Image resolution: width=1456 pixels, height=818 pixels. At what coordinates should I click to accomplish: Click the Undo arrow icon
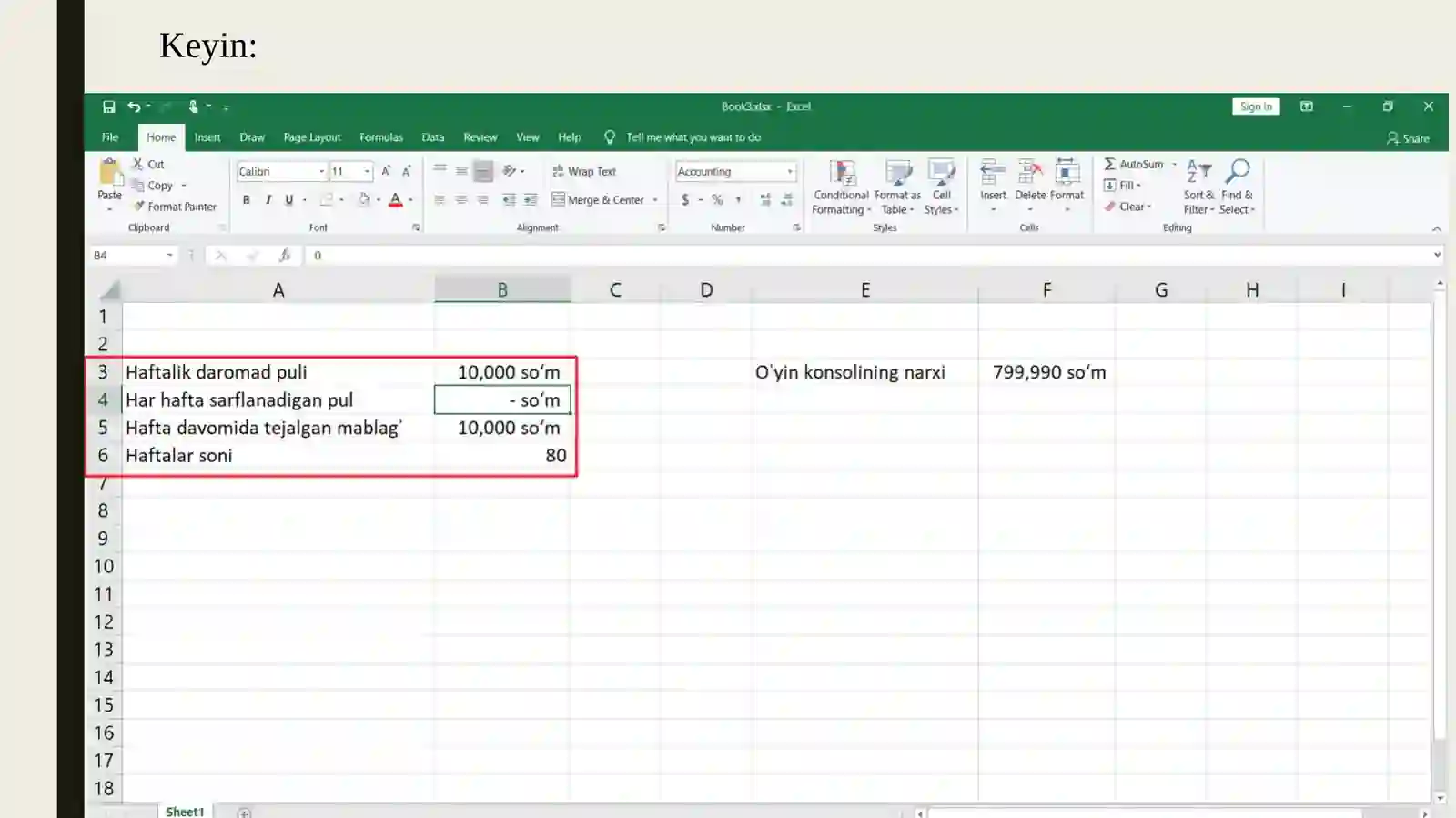(134, 106)
